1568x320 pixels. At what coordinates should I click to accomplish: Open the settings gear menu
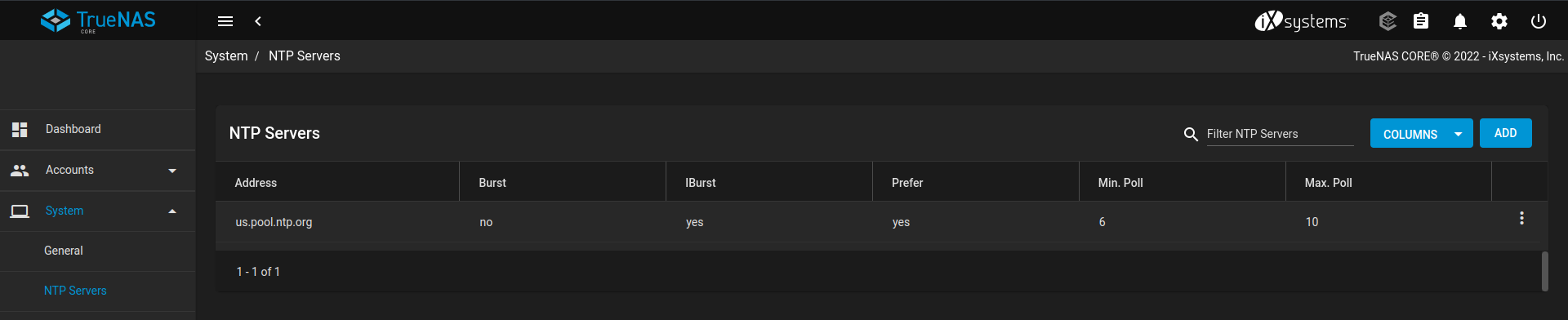click(x=1499, y=21)
